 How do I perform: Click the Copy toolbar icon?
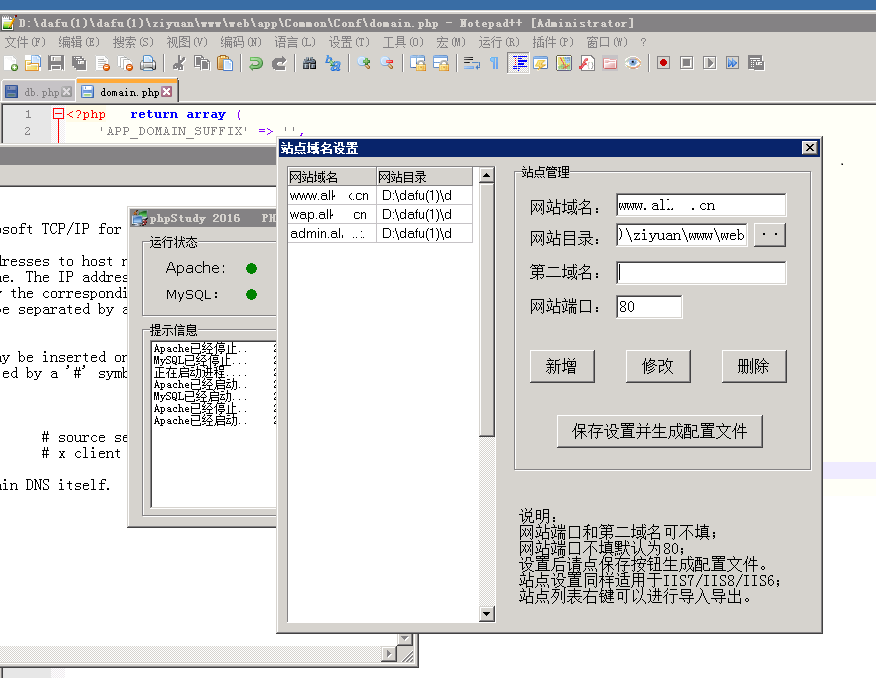pyautogui.click(x=202, y=64)
